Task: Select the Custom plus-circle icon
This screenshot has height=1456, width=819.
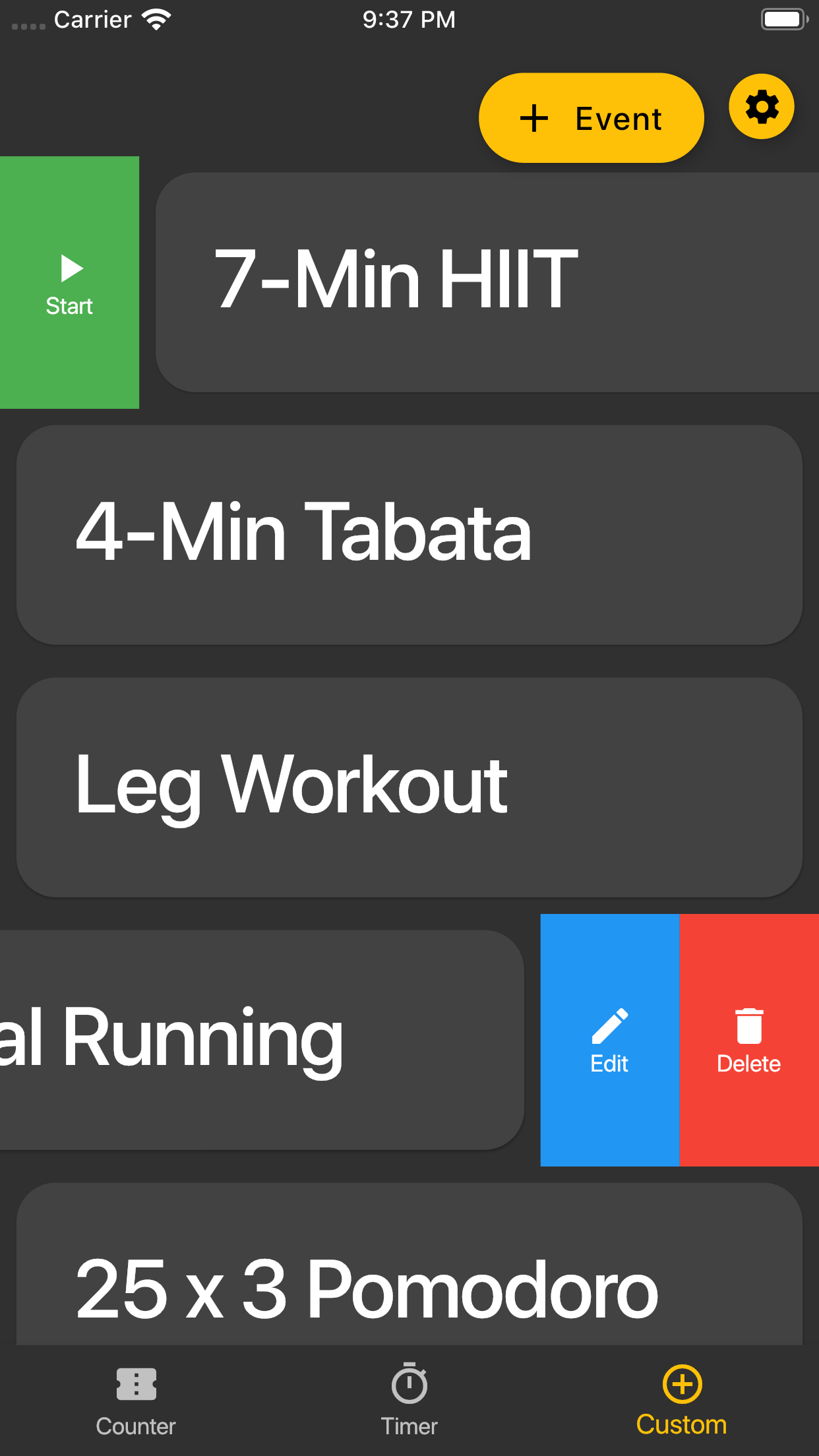Action: coord(682,1383)
